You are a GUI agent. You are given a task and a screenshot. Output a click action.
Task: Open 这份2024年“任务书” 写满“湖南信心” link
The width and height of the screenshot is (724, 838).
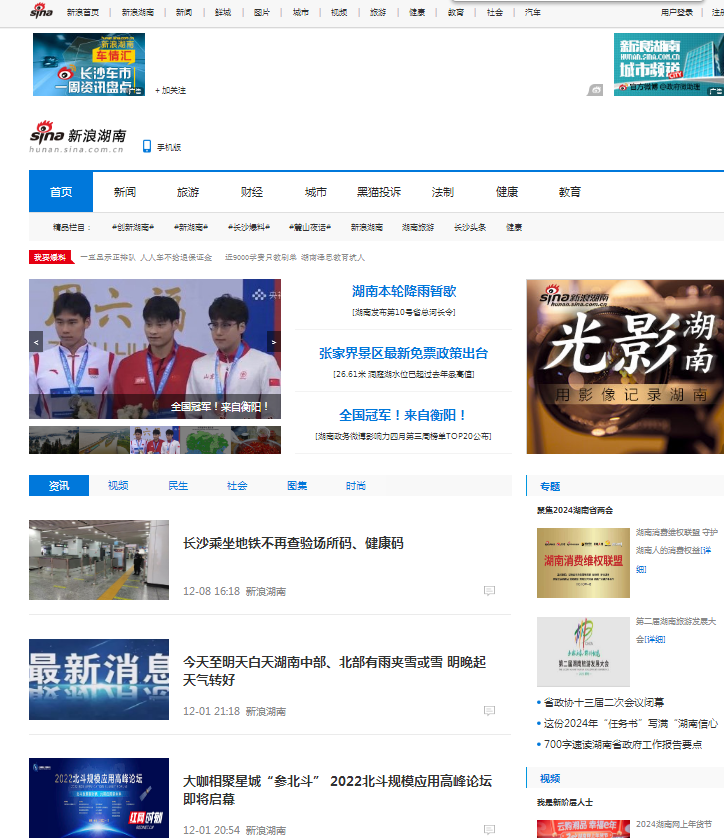pos(630,724)
